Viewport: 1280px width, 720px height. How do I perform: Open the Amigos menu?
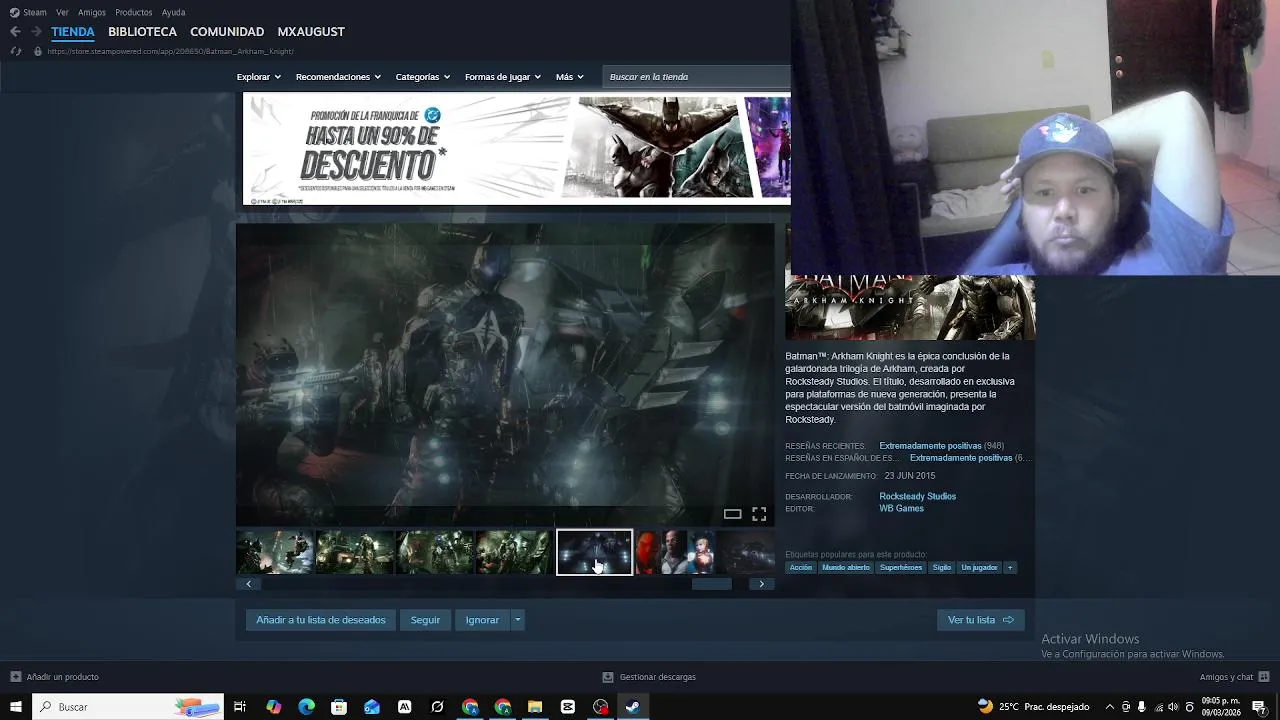point(92,12)
